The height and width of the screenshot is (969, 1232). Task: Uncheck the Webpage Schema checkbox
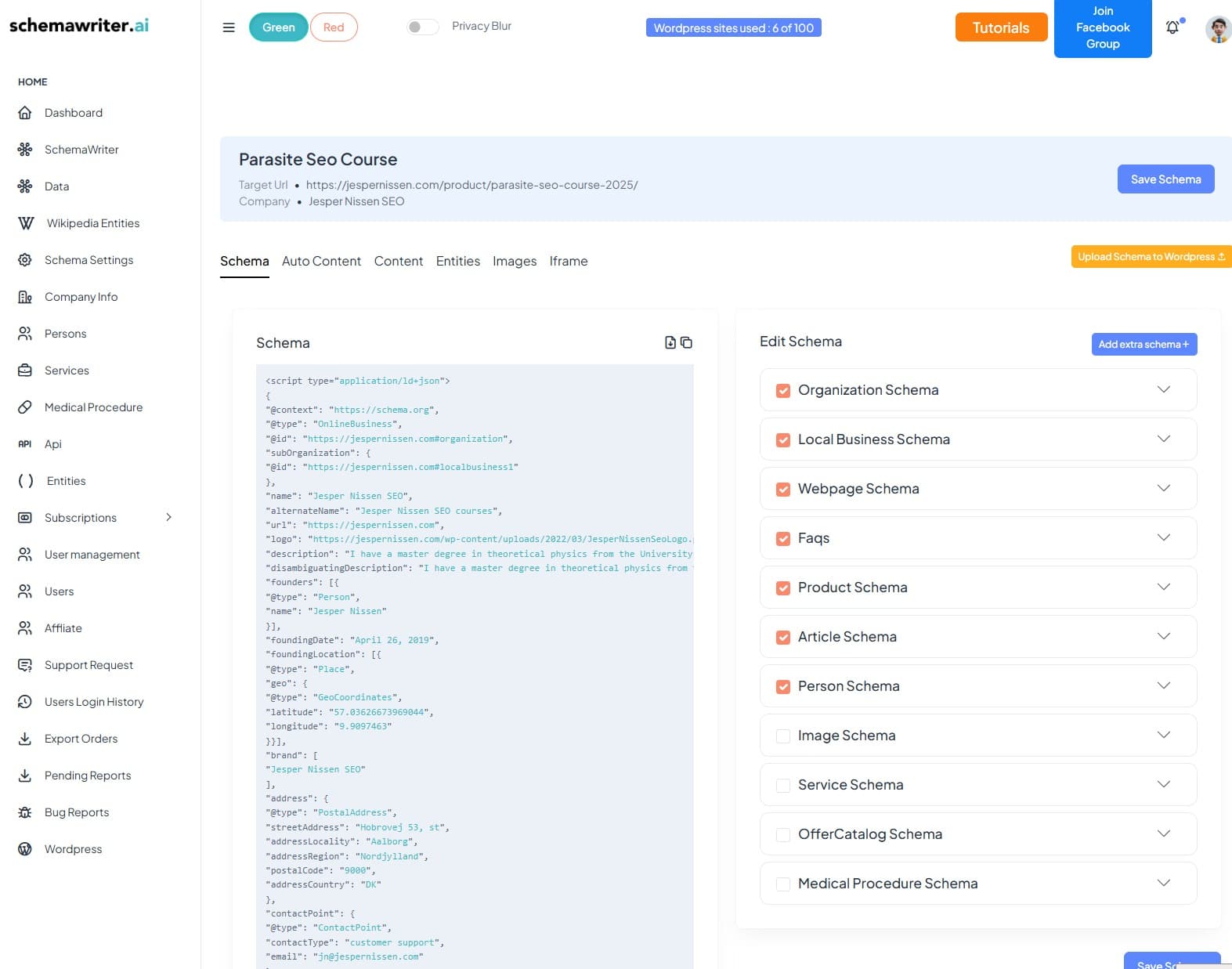click(x=783, y=490)
